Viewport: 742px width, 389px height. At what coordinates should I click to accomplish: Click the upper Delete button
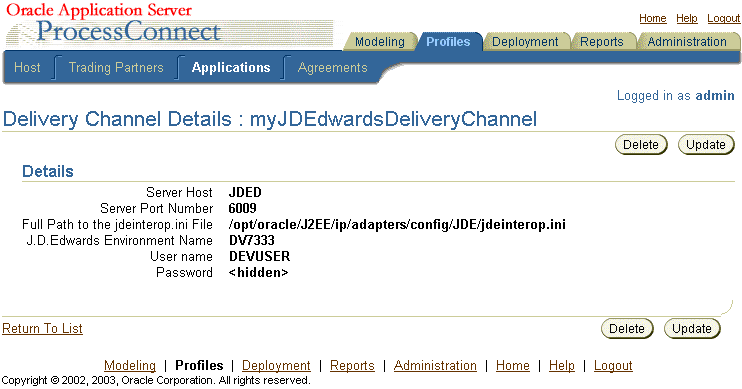tap(641, 145)
